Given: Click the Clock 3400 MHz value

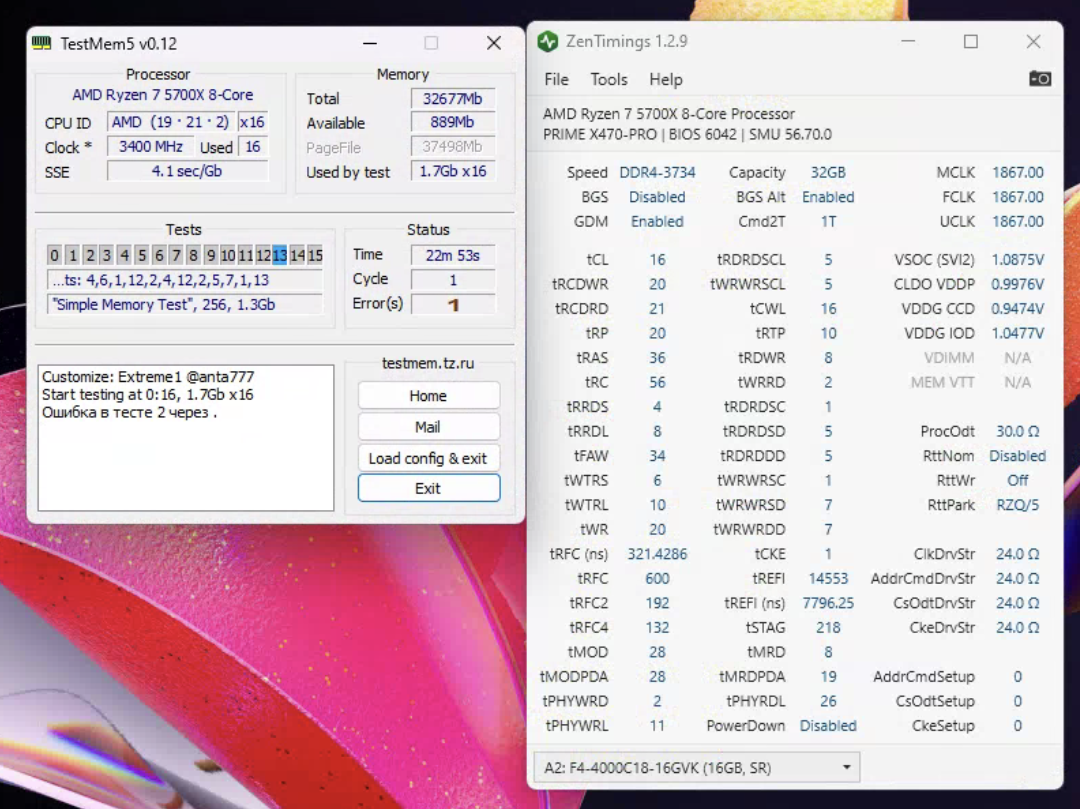Looking at the screenshot, I should point(151,147).
